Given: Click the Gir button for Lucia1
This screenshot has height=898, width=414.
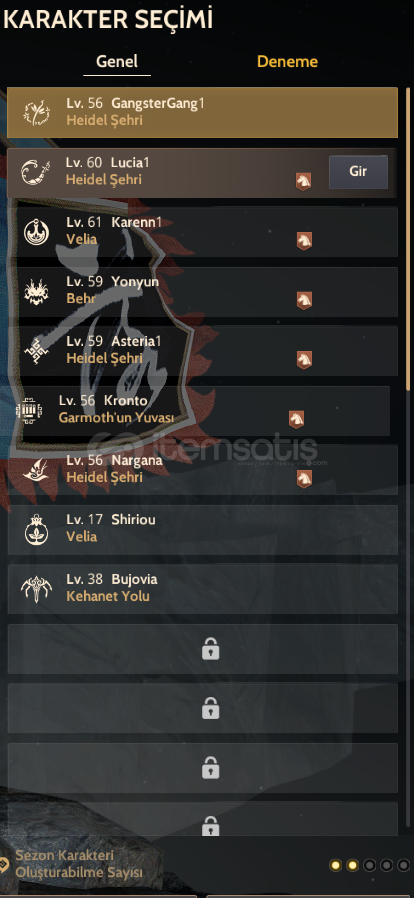Looking at the screenshot, I should (358, 172).
